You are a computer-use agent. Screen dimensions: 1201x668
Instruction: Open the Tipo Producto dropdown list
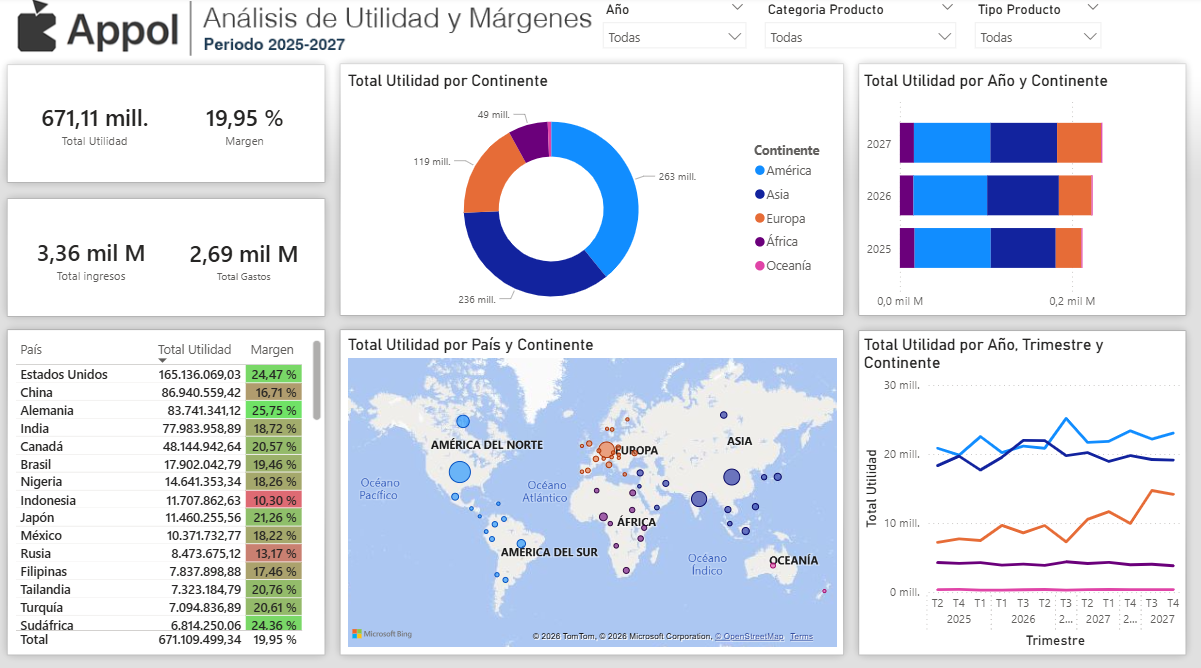coord(1037,37)
